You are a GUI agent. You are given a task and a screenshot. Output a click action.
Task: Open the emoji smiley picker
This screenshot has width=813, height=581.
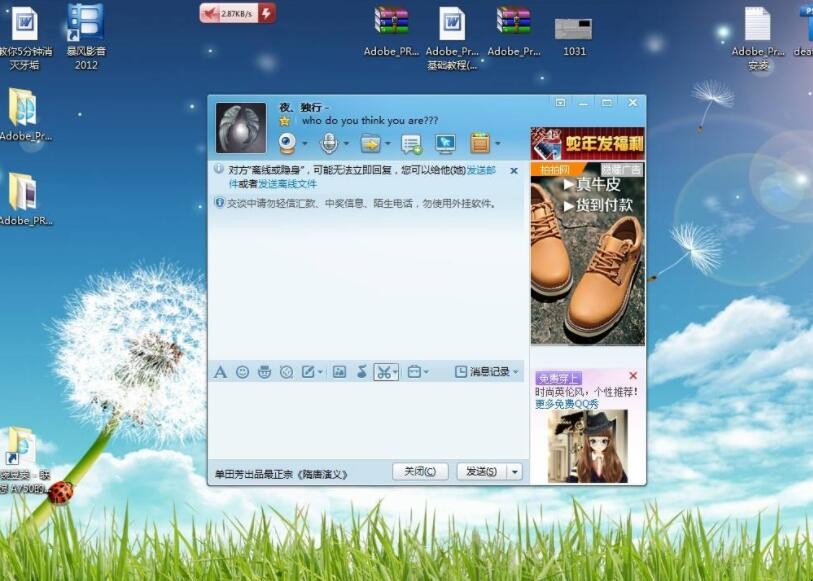point(242,372)
